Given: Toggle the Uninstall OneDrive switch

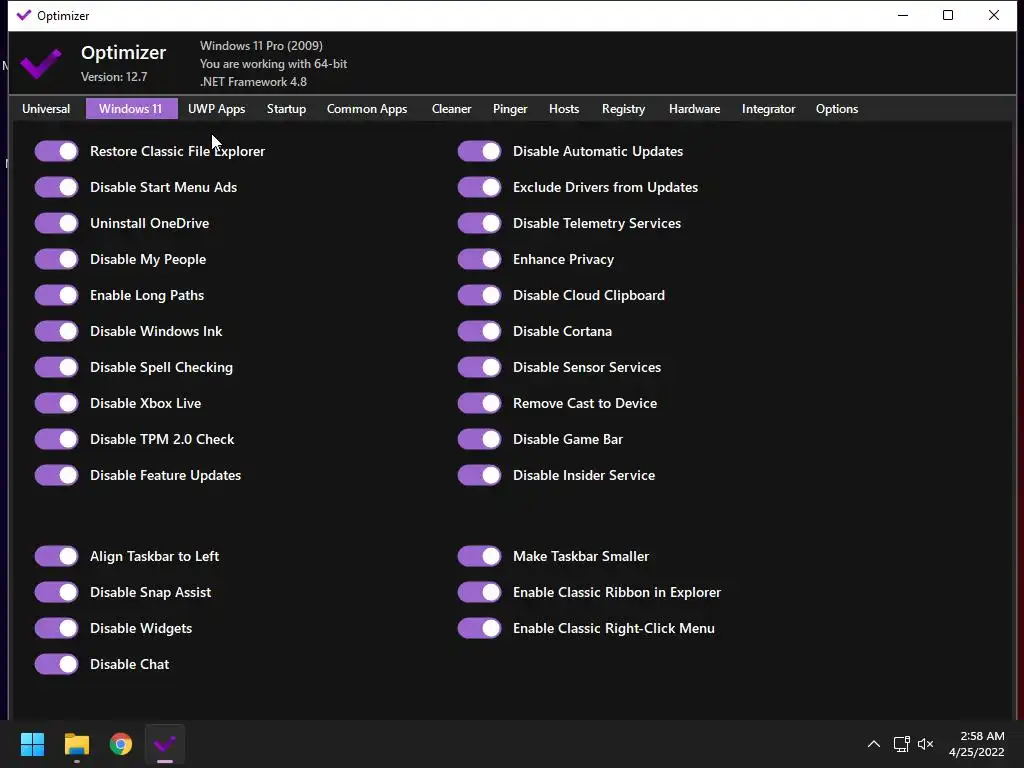Looking at the screenshot, I should point(57,223).
